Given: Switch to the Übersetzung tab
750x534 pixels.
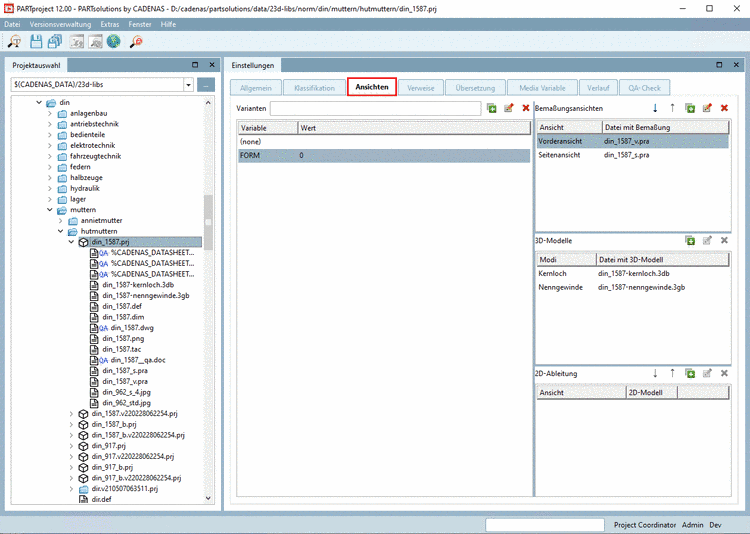Looking at the screenshot, I should click(x=475, y=88).
